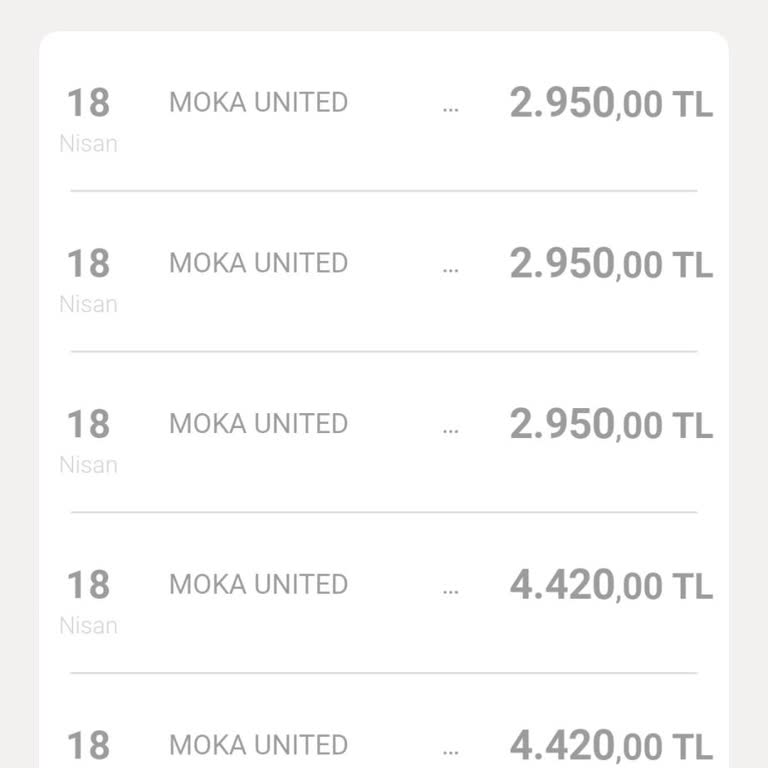Tap the third 2.950,00 TL amount

[x=611, y=425]
